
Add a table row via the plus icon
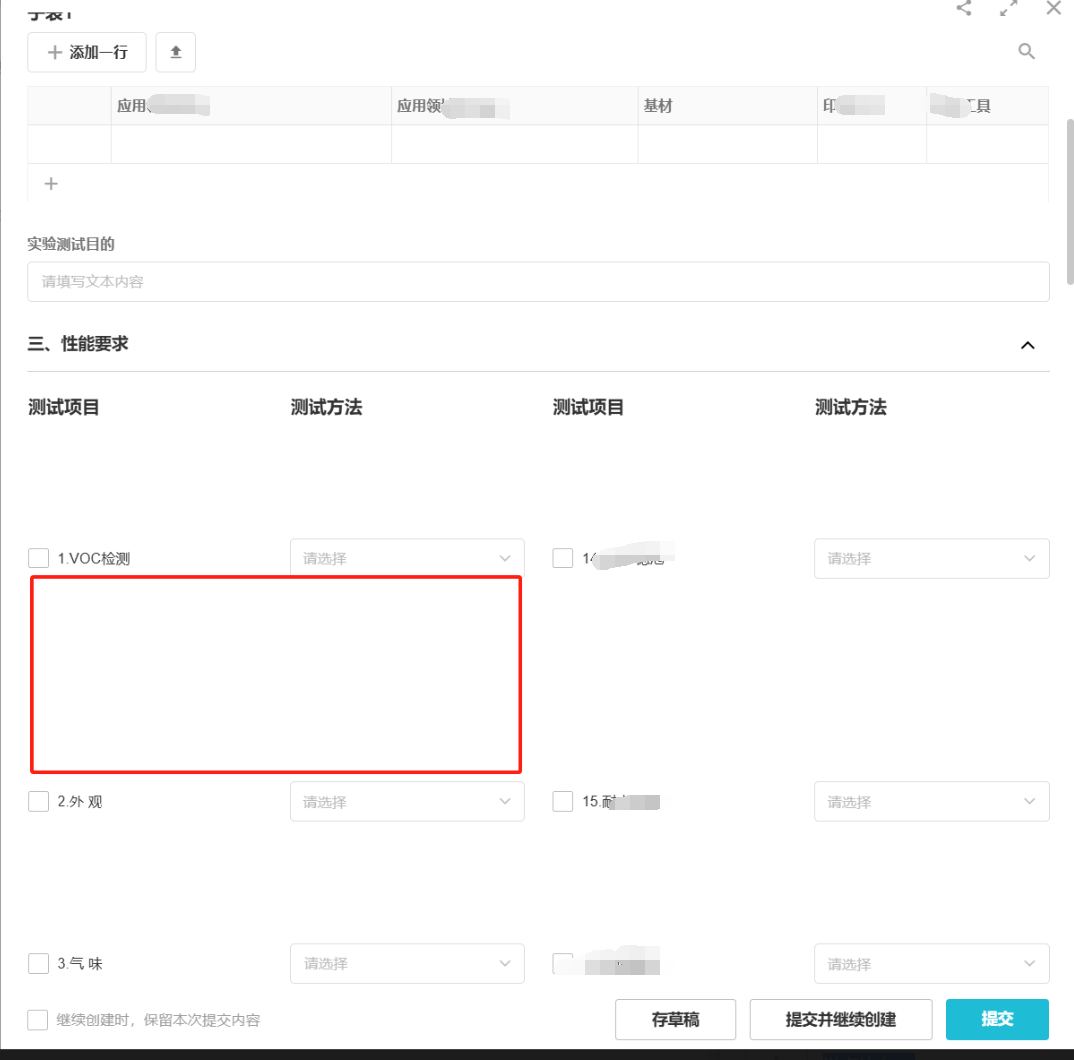51,184
